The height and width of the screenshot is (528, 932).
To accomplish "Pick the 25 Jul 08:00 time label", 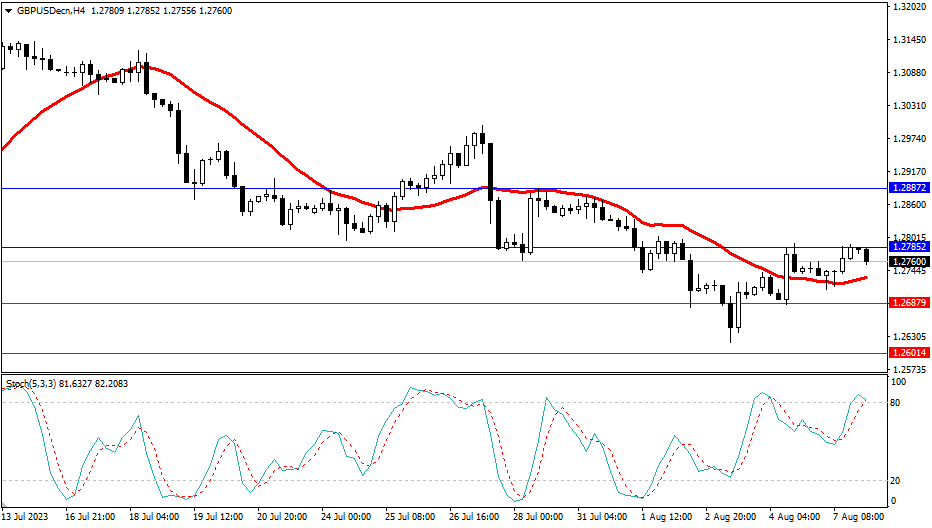I will point(410,518).
